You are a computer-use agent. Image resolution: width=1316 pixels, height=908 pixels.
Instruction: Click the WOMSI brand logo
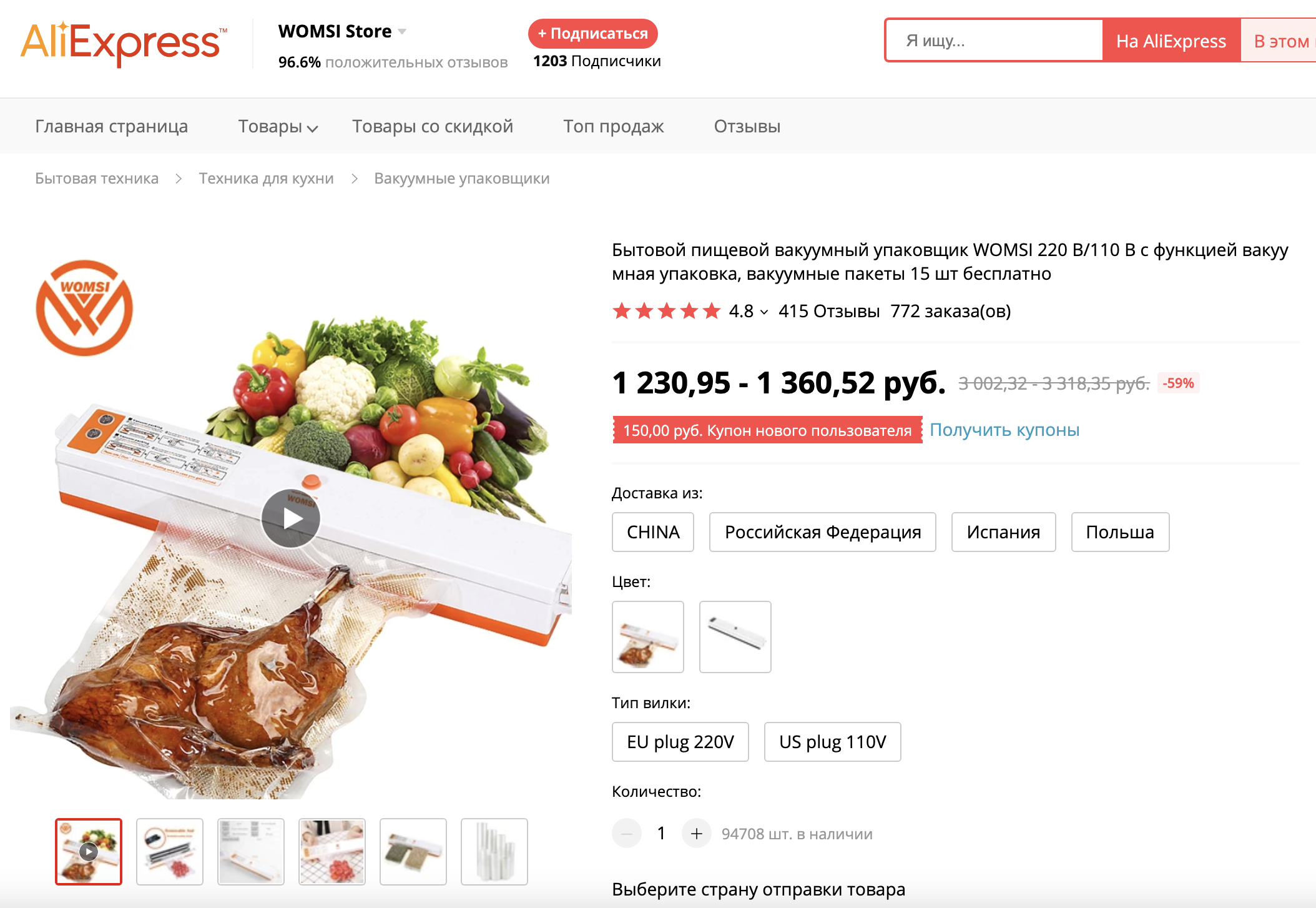point(84,308)
